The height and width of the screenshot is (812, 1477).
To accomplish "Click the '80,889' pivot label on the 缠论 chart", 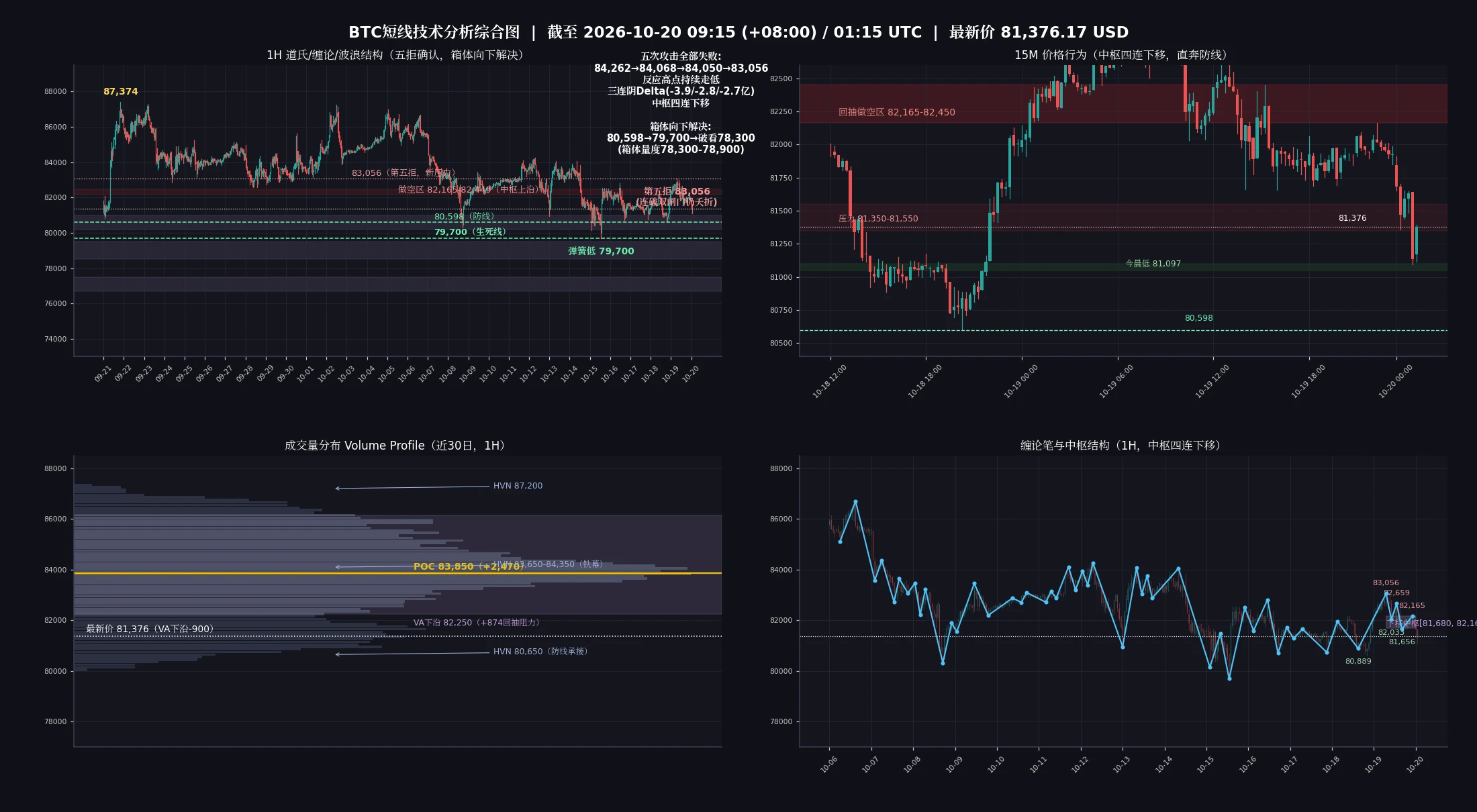I will 1358,662.
